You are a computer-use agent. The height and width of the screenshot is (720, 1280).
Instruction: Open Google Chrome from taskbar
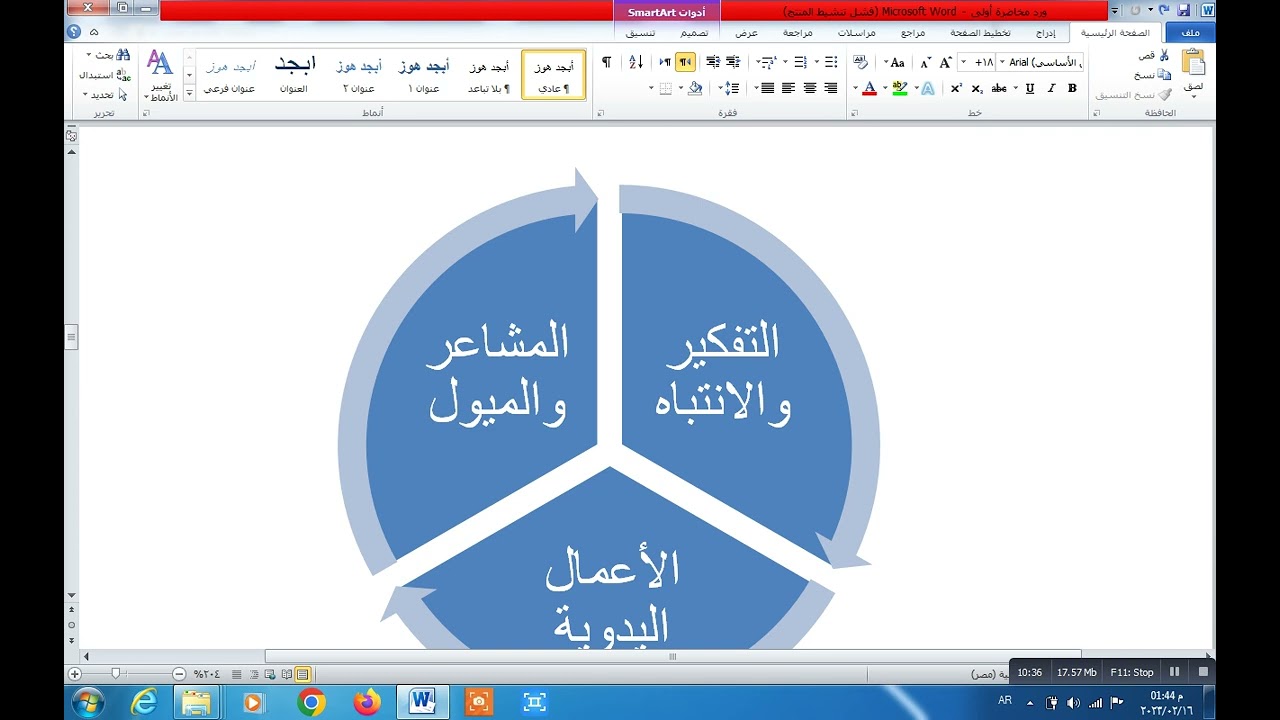click(311, 703)
